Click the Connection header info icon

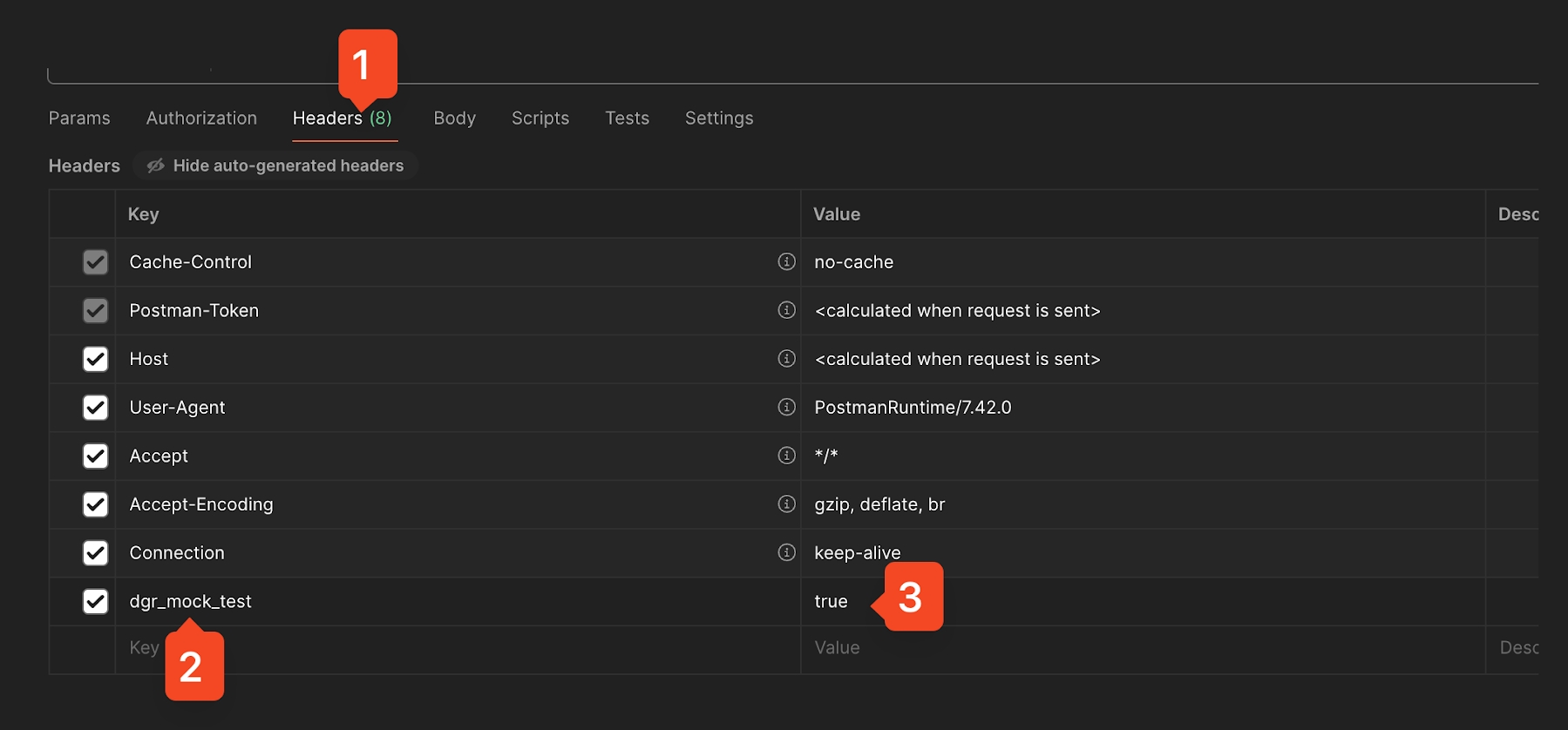click(786, 552)
